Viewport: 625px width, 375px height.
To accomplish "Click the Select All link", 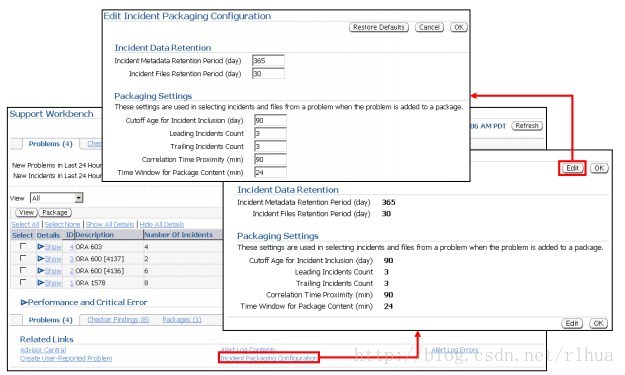I will (25, 225).
